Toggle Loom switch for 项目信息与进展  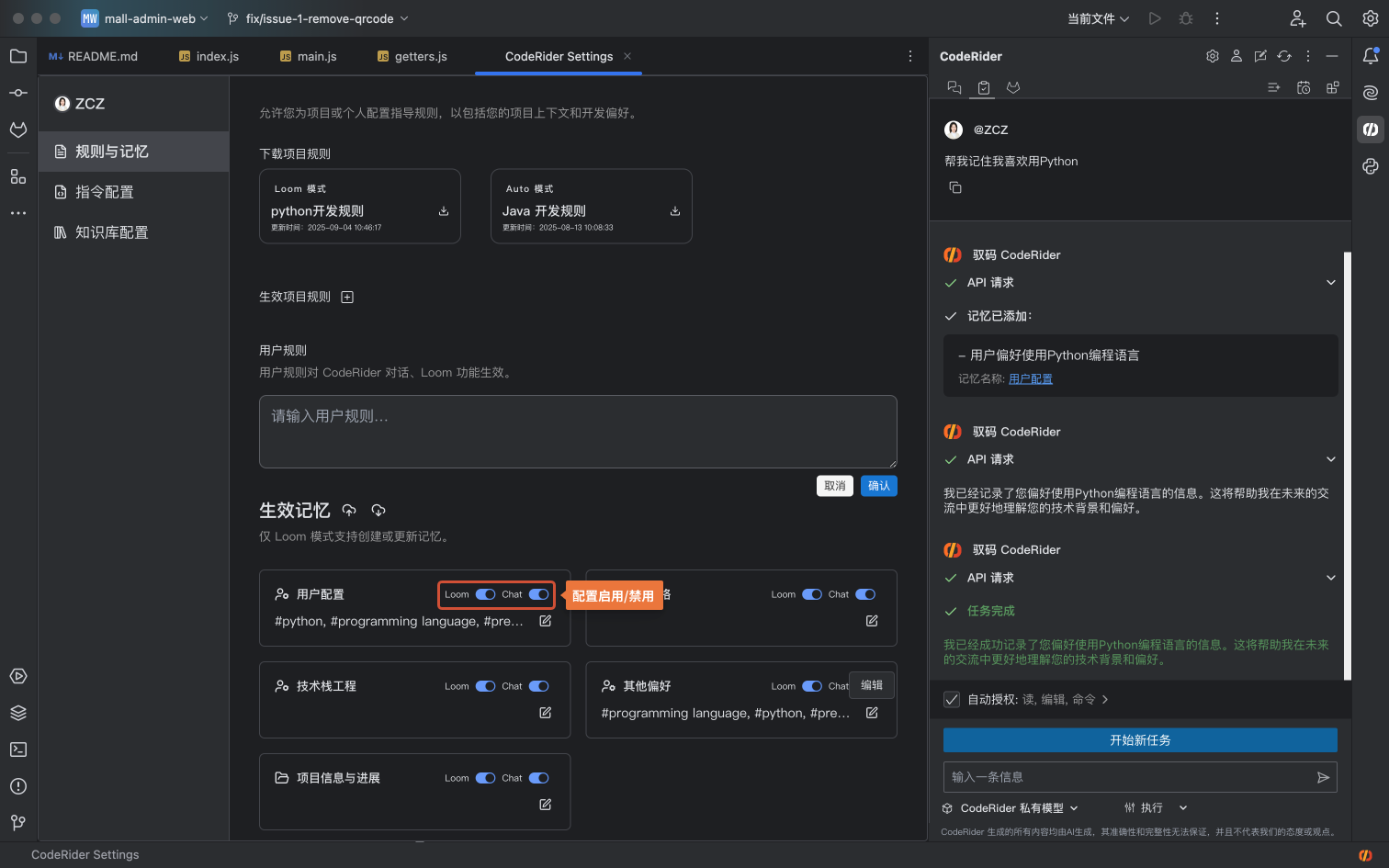pos(485,778)
